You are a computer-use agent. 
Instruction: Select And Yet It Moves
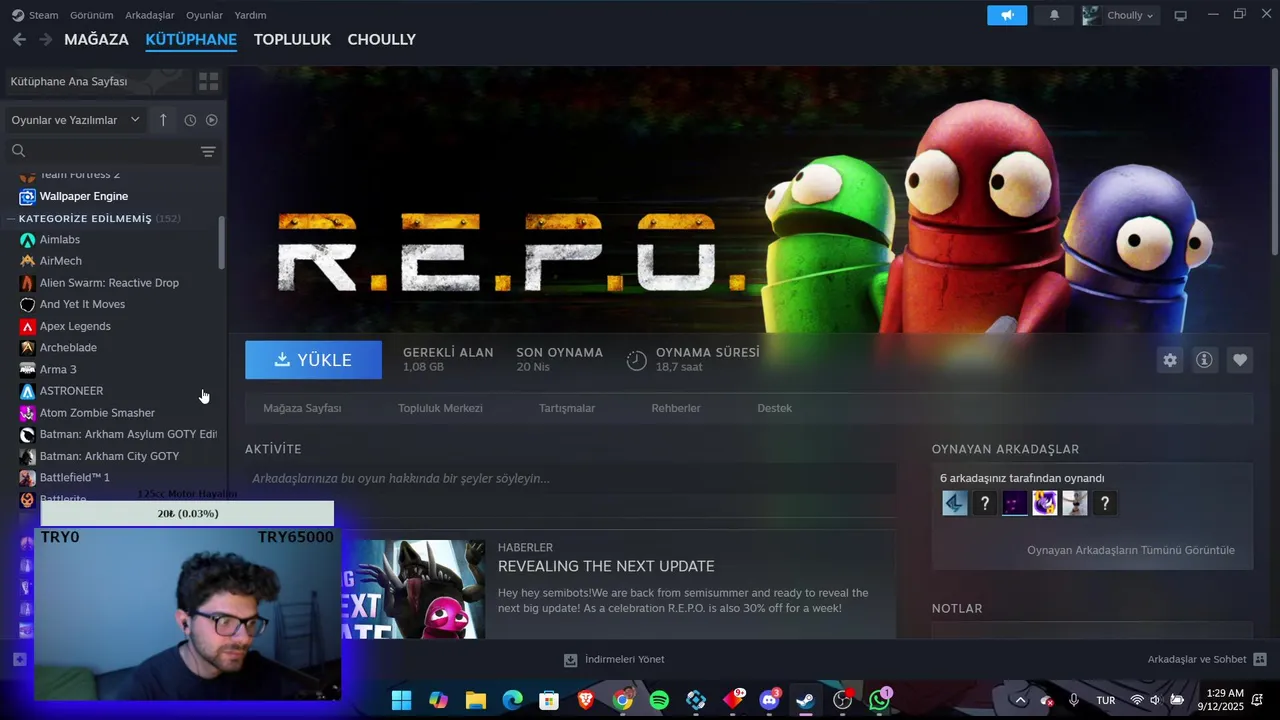pyautogui.click(x=82, y=304)
